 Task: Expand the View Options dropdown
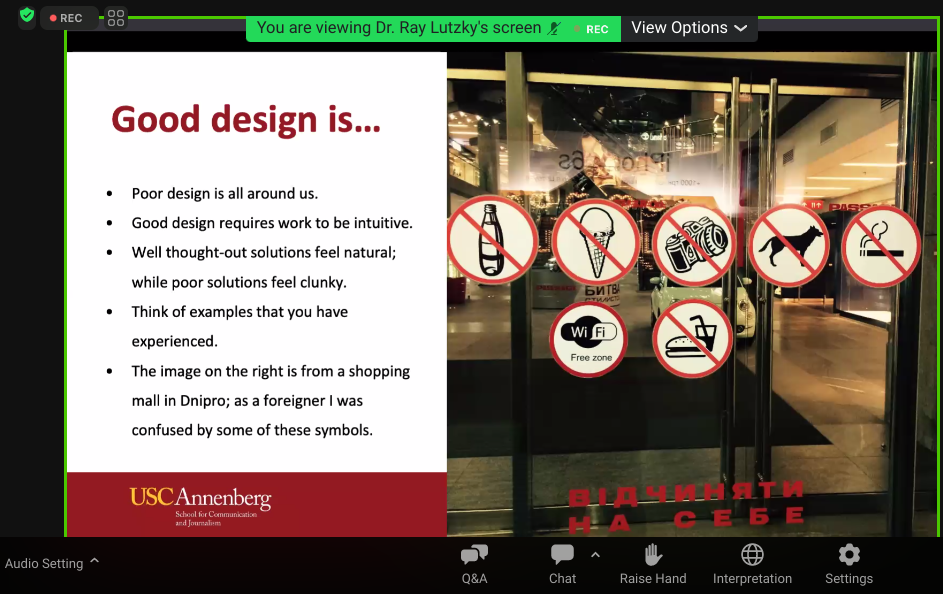pyautogui.click(x=689, y=28)
